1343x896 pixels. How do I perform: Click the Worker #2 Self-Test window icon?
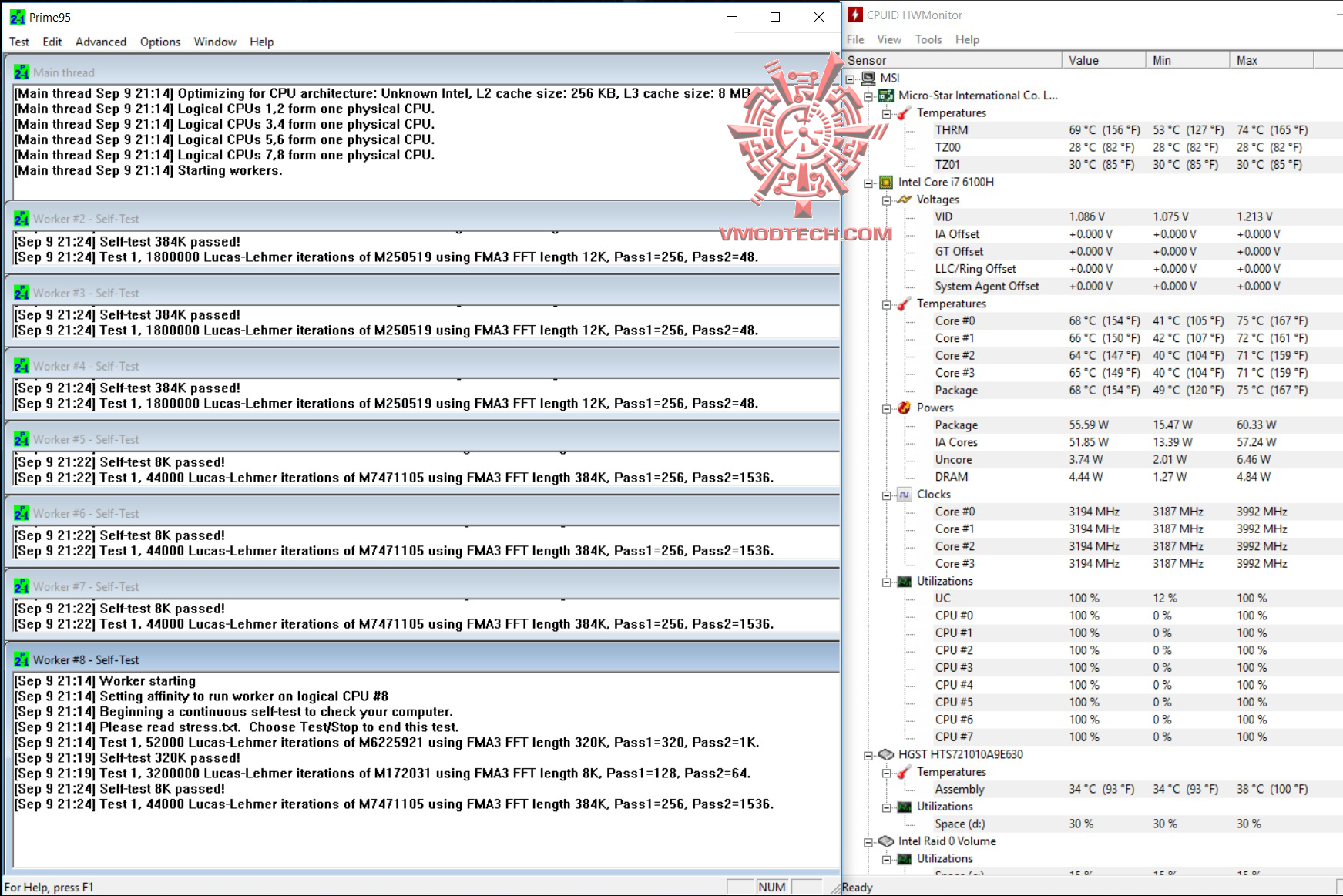(22, 219)
